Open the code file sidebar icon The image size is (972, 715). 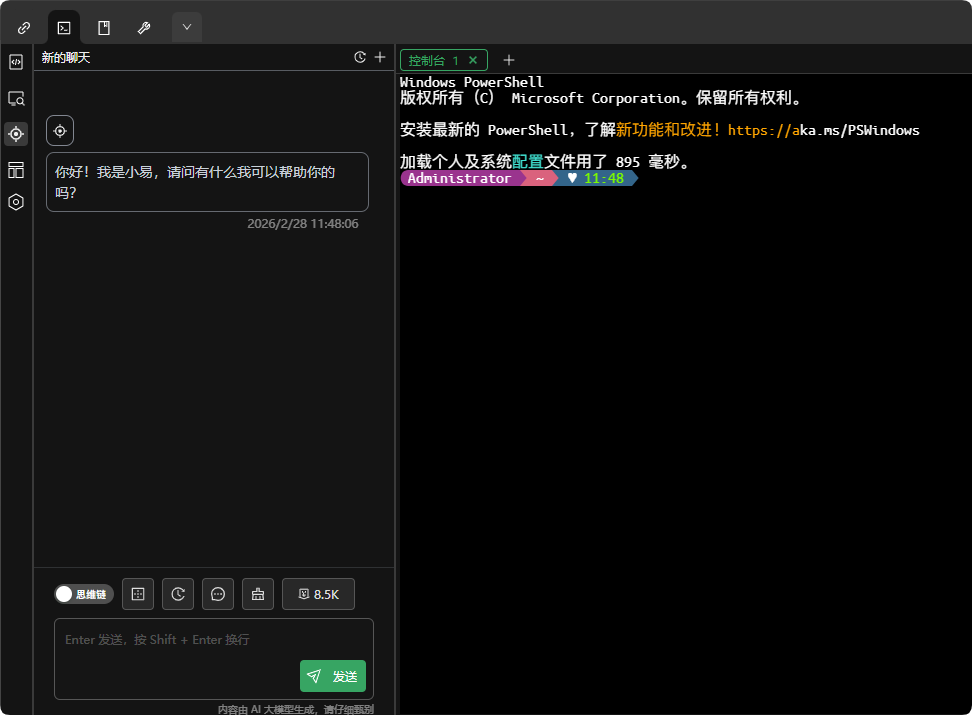pos(16,62)
